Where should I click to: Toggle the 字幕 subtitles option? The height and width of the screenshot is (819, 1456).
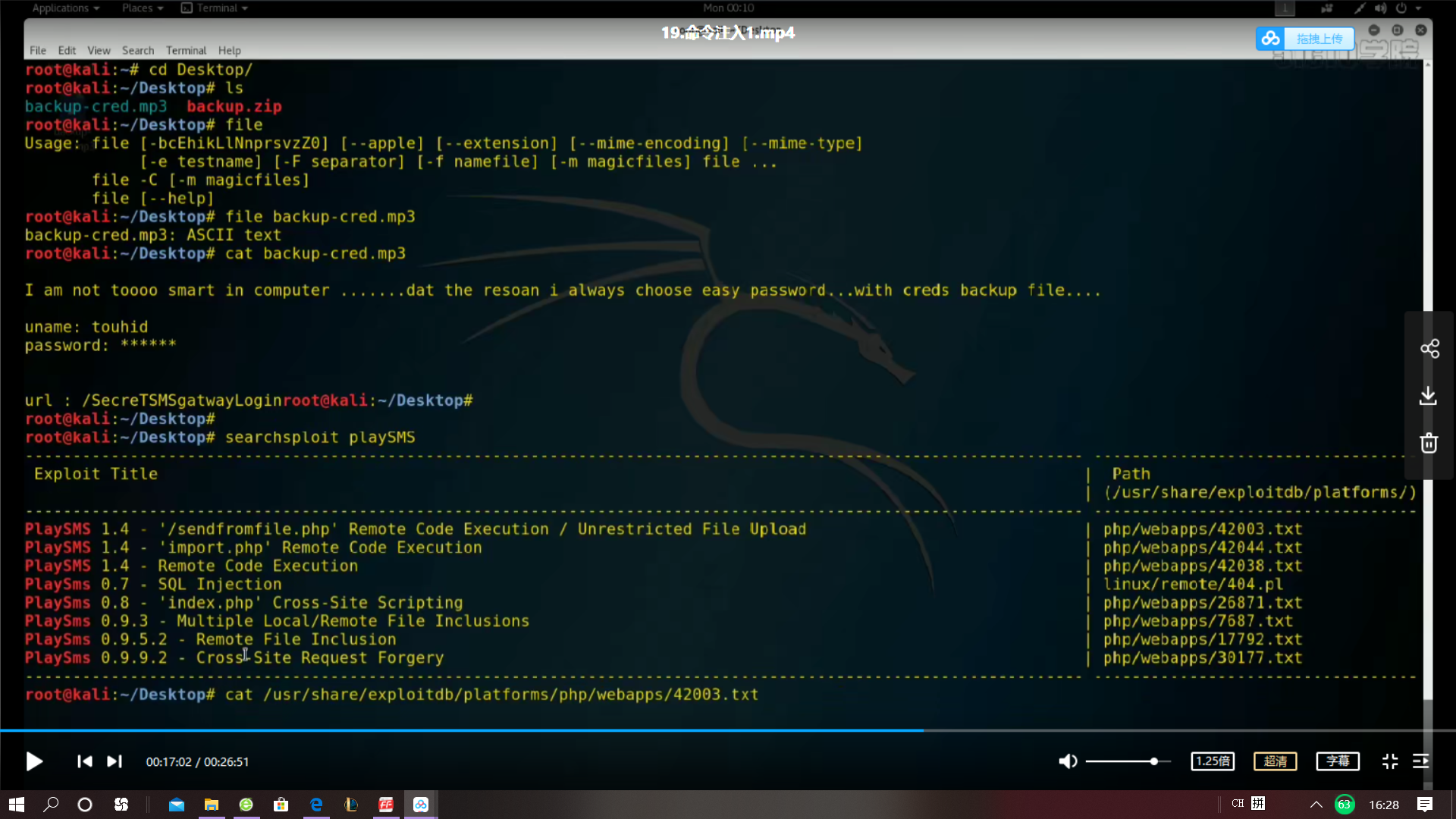tap(1338, 761)
